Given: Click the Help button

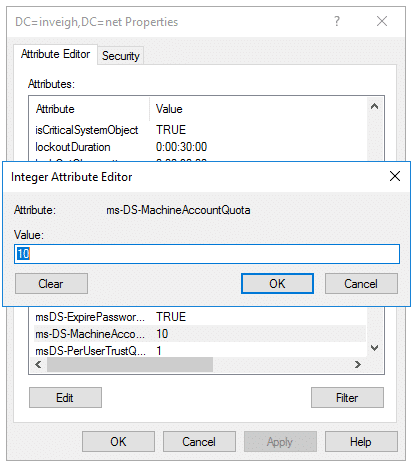Looking at the screenshot, I should [361, 442].
